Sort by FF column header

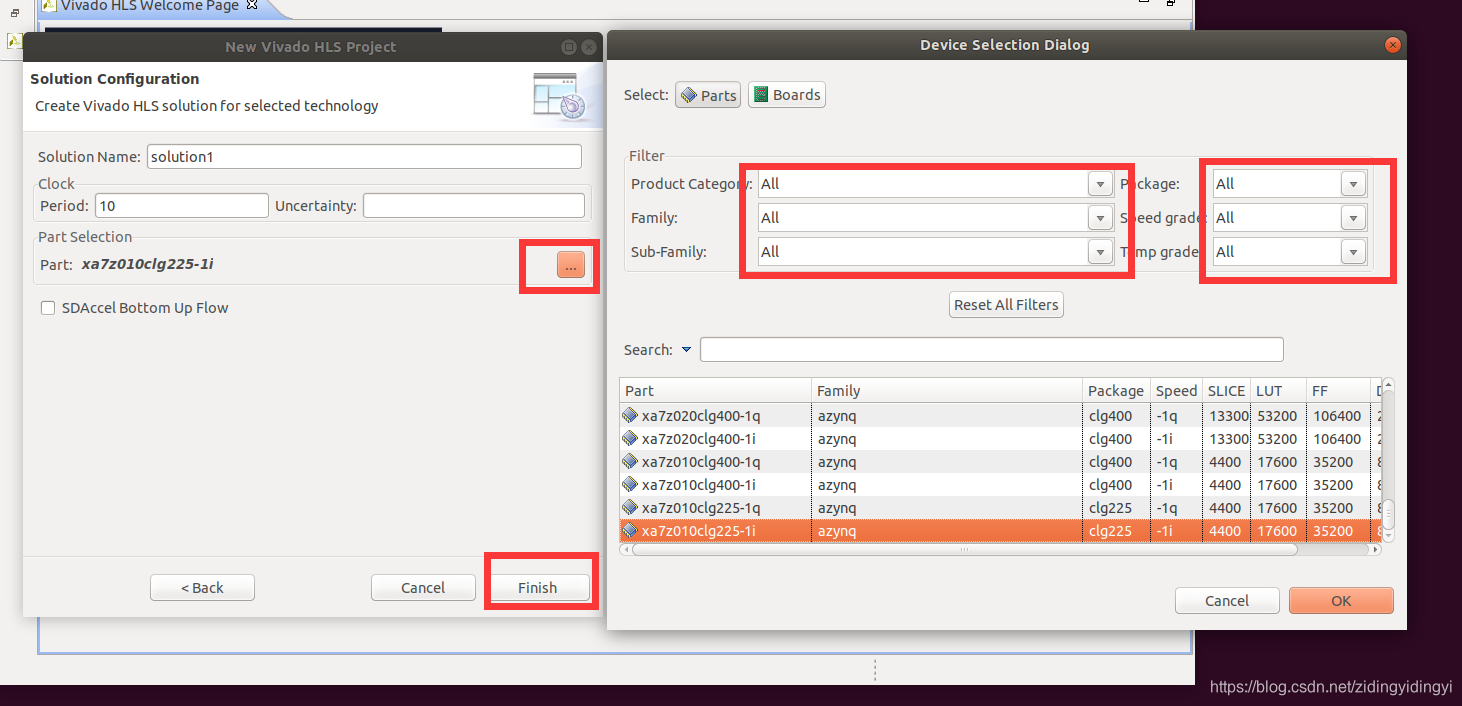pos(1338,391)
